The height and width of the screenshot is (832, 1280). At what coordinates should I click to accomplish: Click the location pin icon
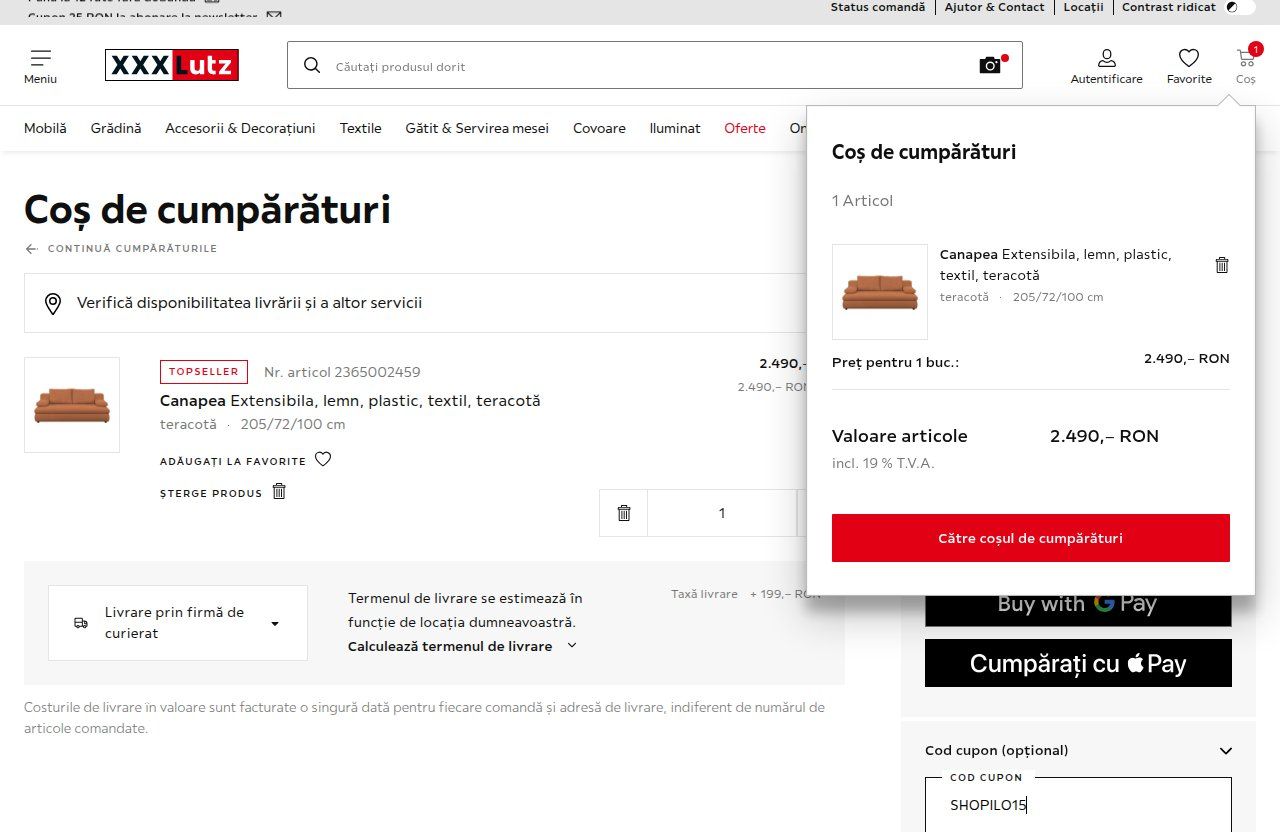coord(54,303)
